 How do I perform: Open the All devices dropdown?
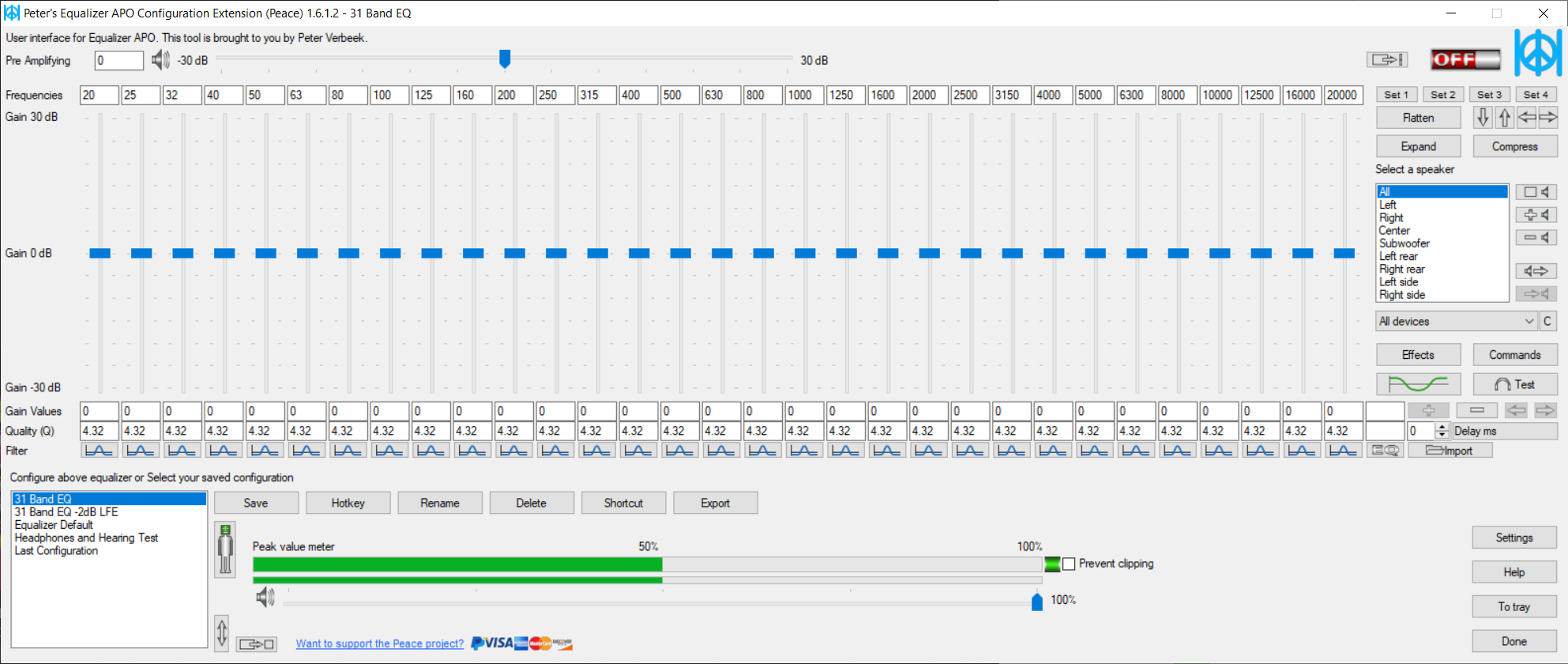pos(1456,321)
